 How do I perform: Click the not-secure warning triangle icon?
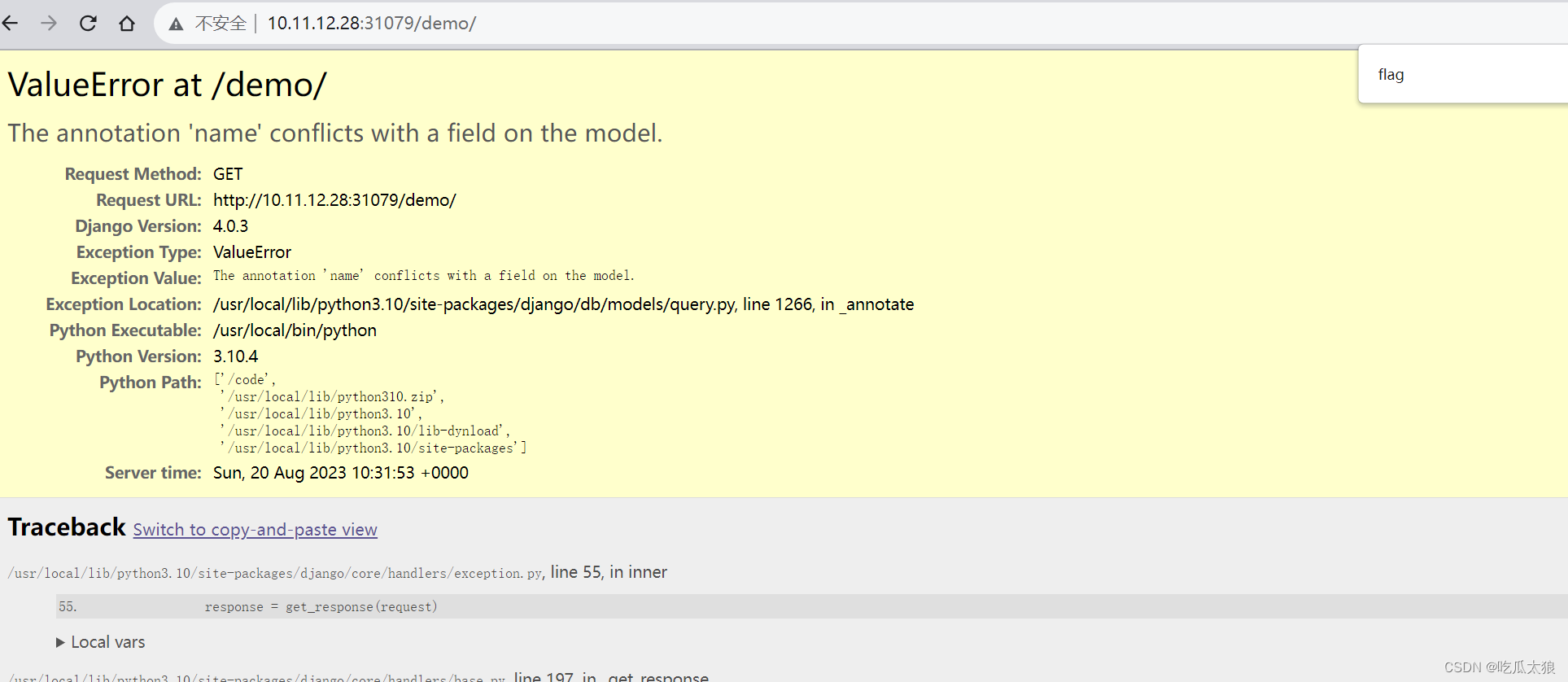176,24
